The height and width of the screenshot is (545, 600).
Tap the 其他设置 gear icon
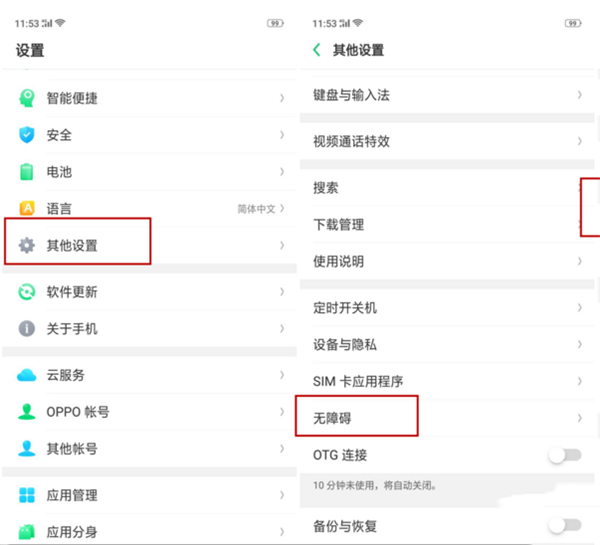27,245
